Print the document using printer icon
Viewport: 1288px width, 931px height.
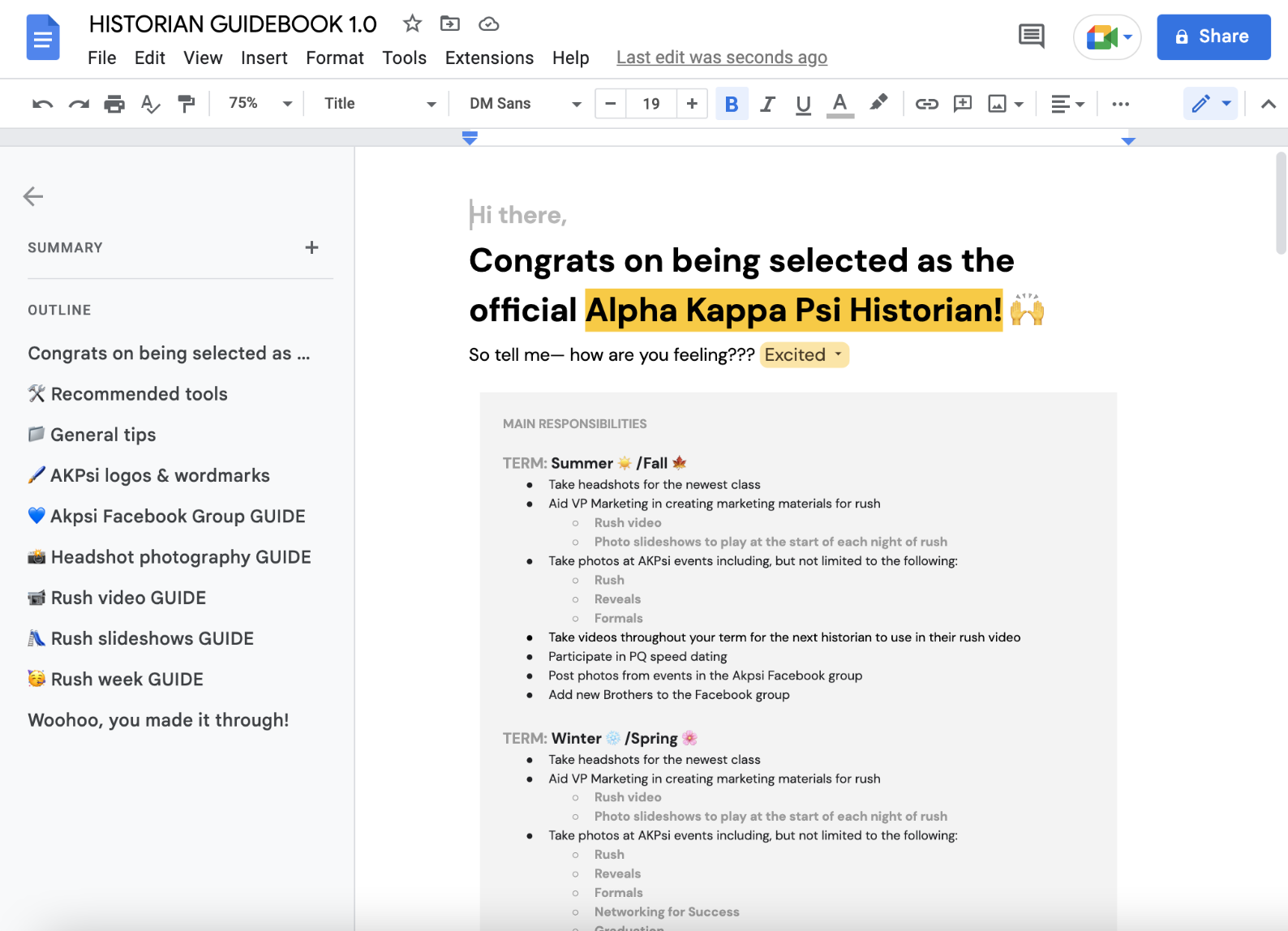[x=114, y=104]
